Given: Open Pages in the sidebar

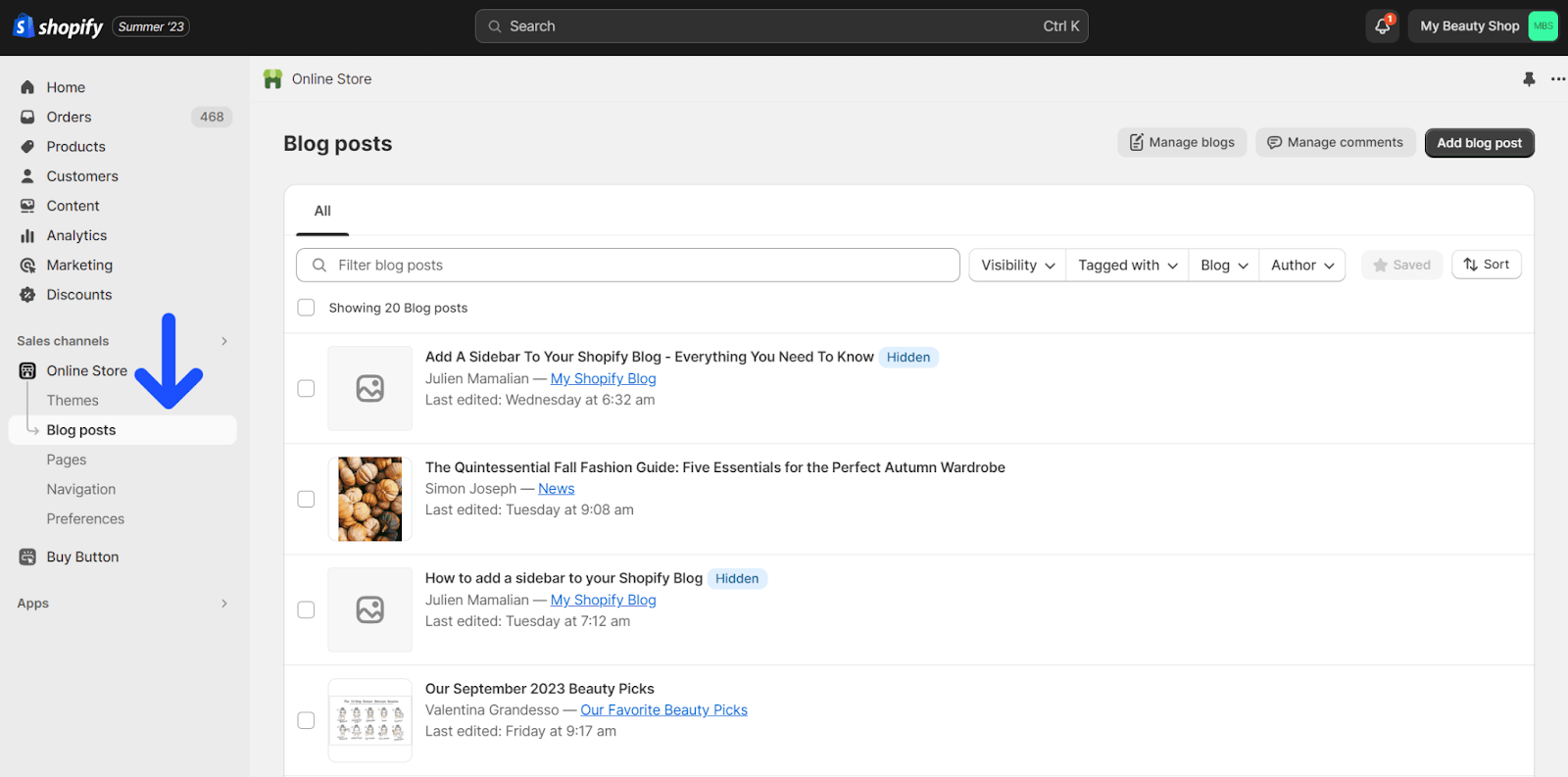Looking at the screenshot, I should click(x=67, y=460).
